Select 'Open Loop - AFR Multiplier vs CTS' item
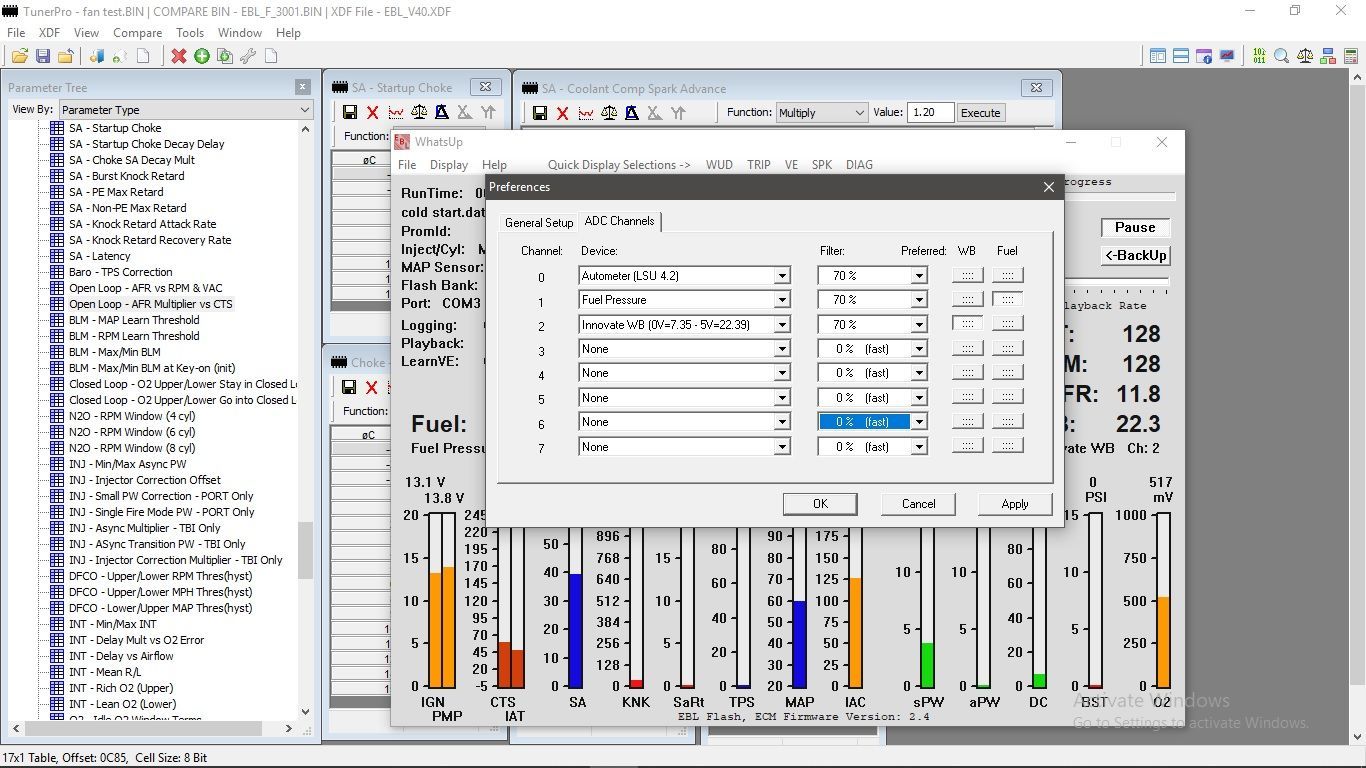Viewport: 1366px width, 768px height. click(x=150, y=304)
